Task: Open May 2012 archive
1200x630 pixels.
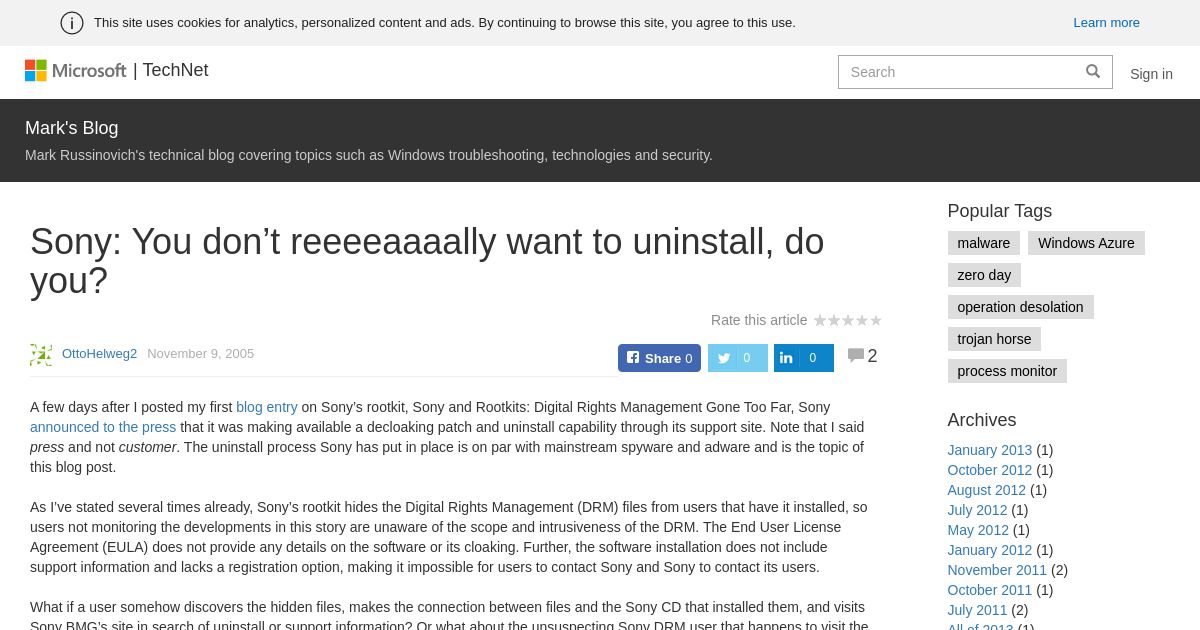Action: coord(978,530)
